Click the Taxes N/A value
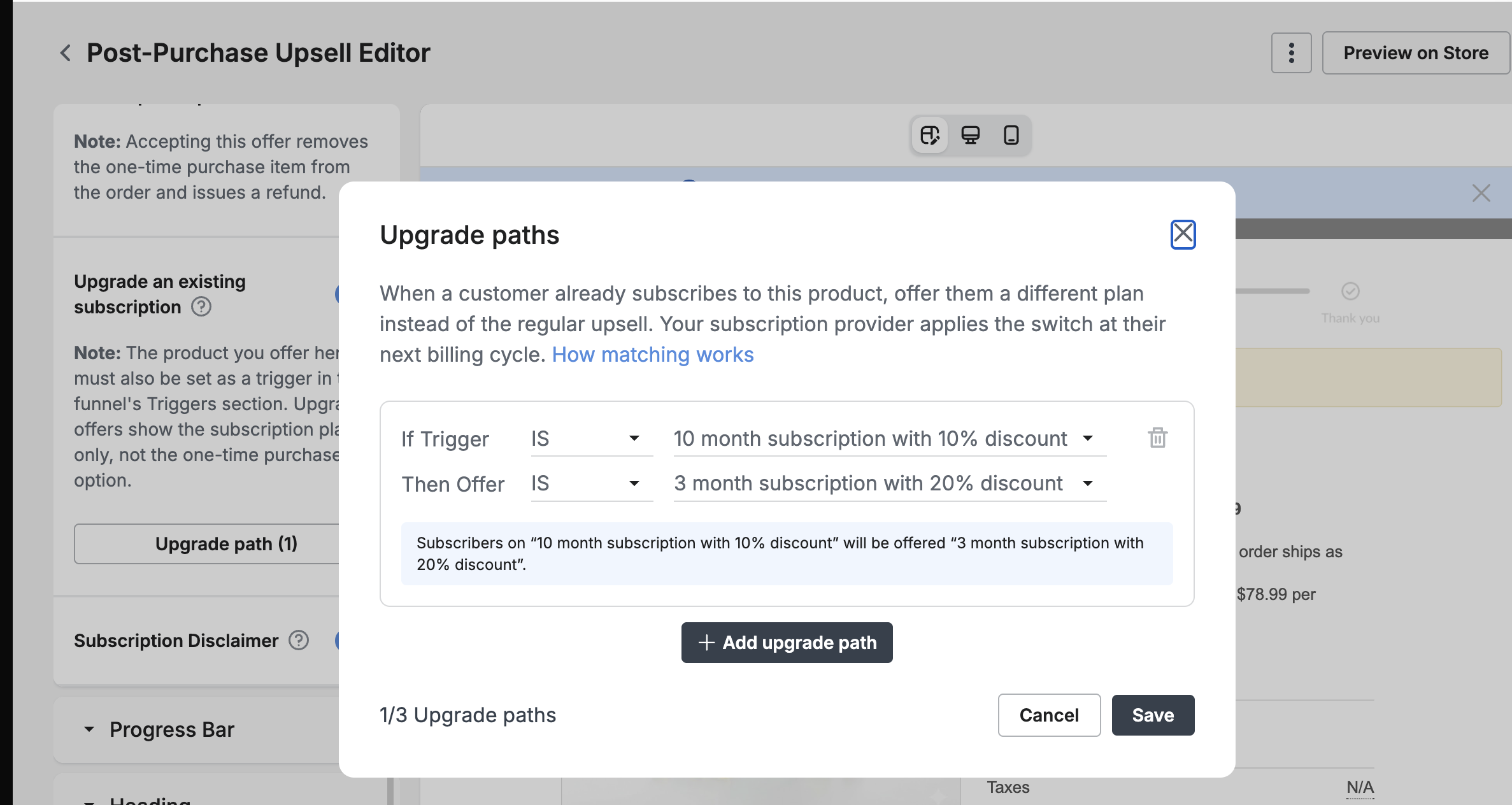The width and height of the screenshot is (1512, 805). [1360, 787]
